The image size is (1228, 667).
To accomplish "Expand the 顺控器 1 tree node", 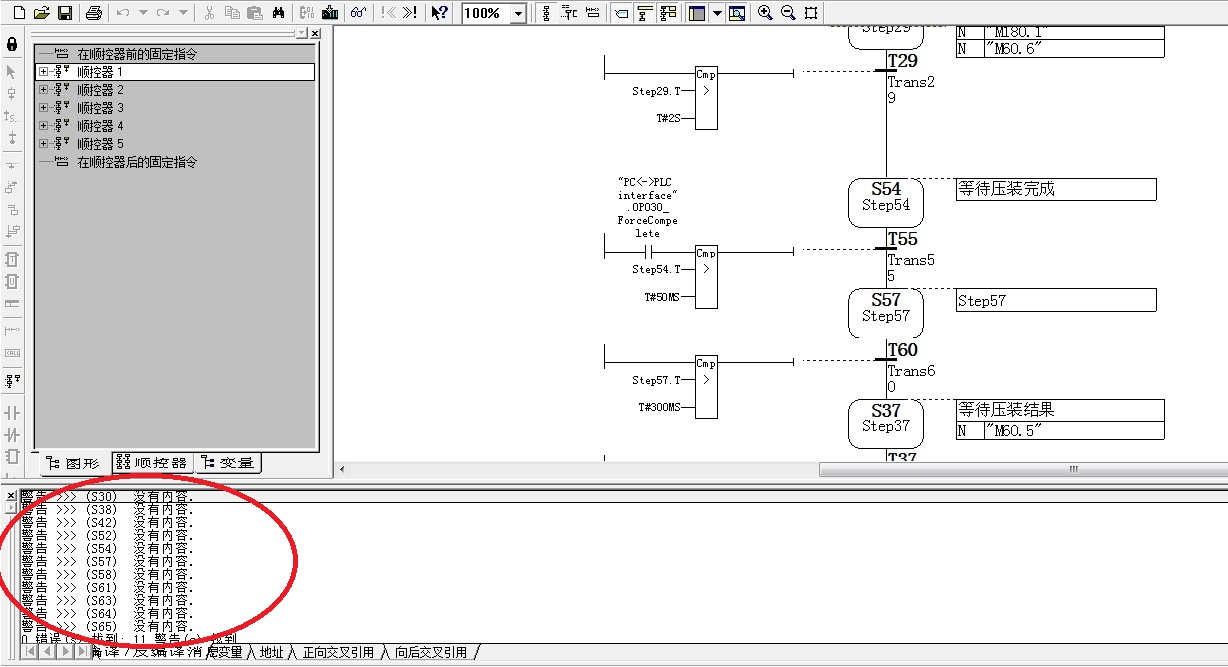I will (43, 72).
